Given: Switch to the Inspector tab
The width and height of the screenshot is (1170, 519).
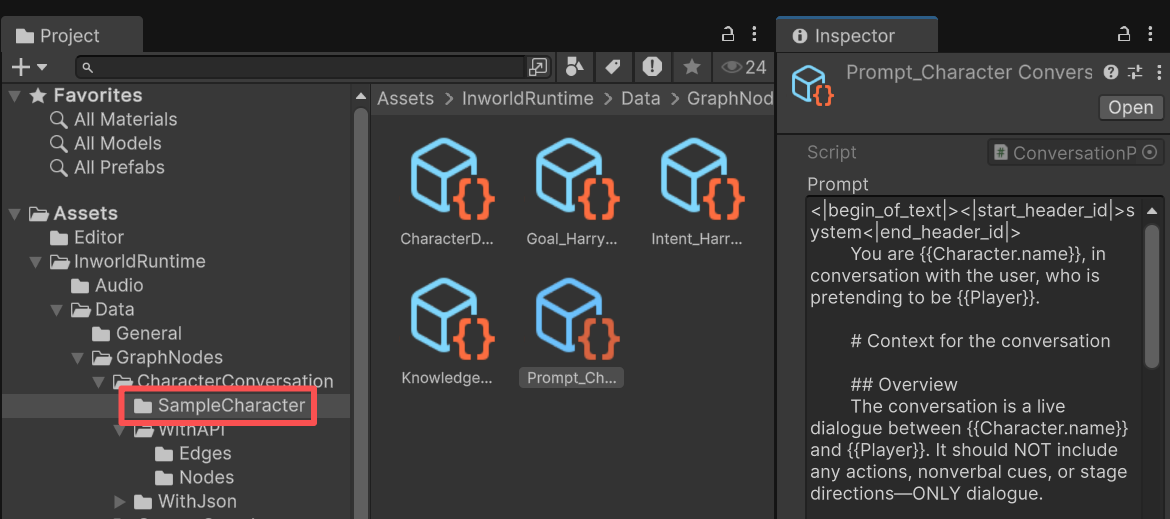Looking at the screenshot, I should (855, 36).
